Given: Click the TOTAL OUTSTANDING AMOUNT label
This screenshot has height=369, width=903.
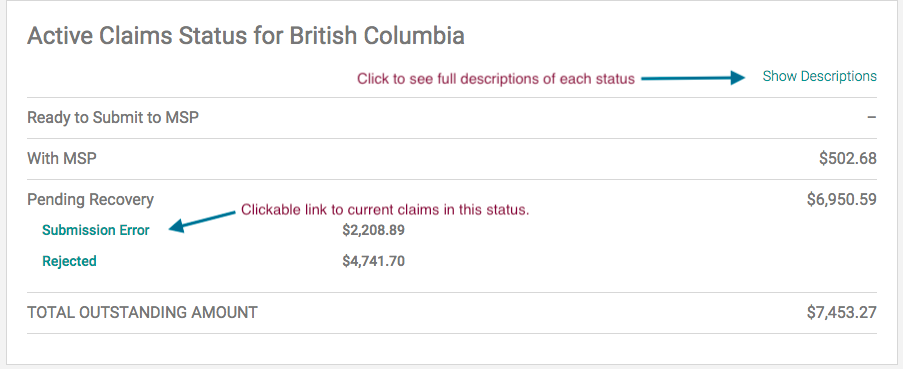Looking at the screenshot, I should [x=142, y=313].
